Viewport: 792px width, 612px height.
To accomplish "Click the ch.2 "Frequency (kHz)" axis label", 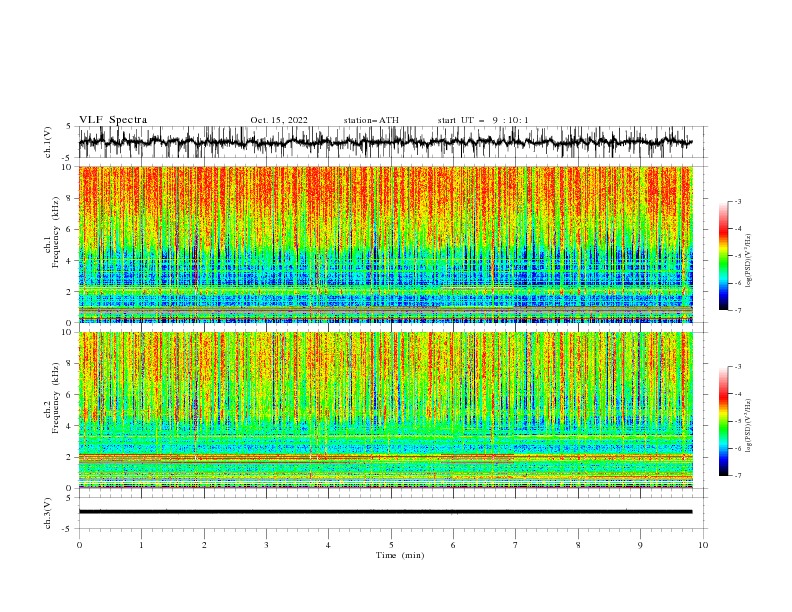I will tap(56, 398).
